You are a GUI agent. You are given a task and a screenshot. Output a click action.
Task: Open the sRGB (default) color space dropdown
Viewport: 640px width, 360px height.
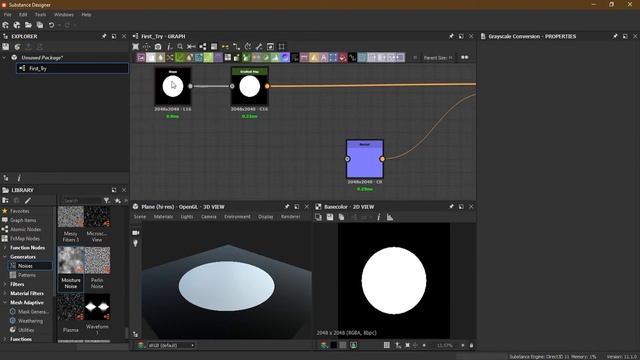tap(171, 345)
